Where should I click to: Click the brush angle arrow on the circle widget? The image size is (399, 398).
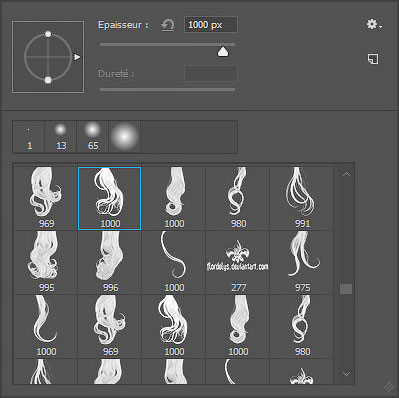click(77, 57)
